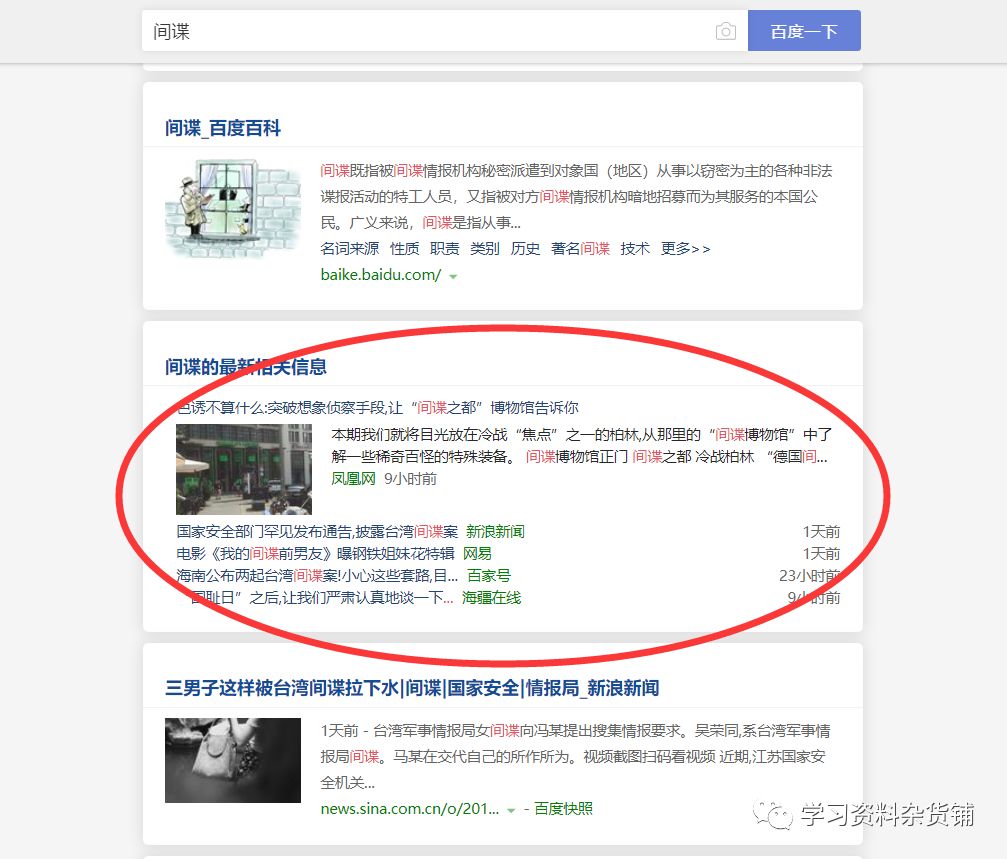
Task: Select 台湾军事情报局女间谍 snippet text
Action: 575,756
